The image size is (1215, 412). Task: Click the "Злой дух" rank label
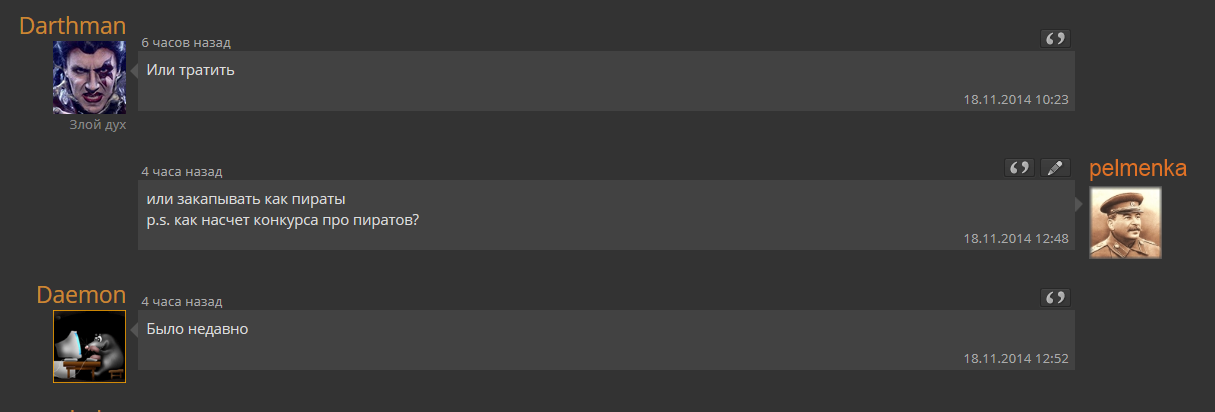pyautogui.click(x=98, y=125)
